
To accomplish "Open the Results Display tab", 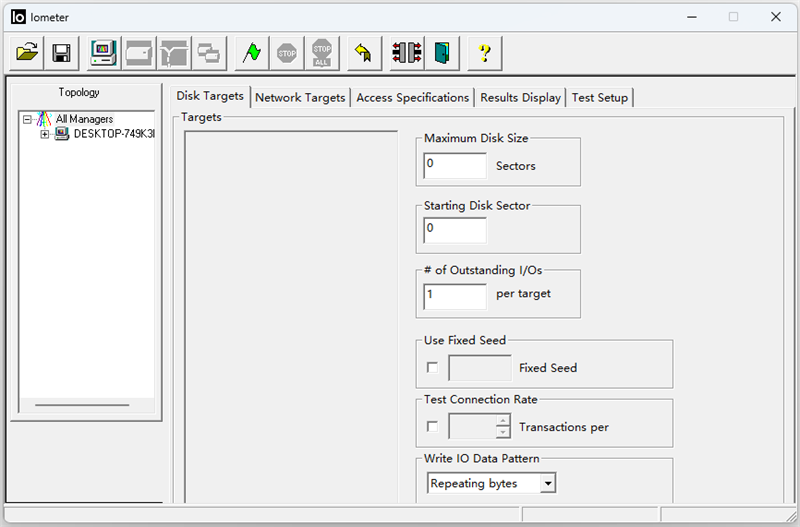I will pos(520,97).
